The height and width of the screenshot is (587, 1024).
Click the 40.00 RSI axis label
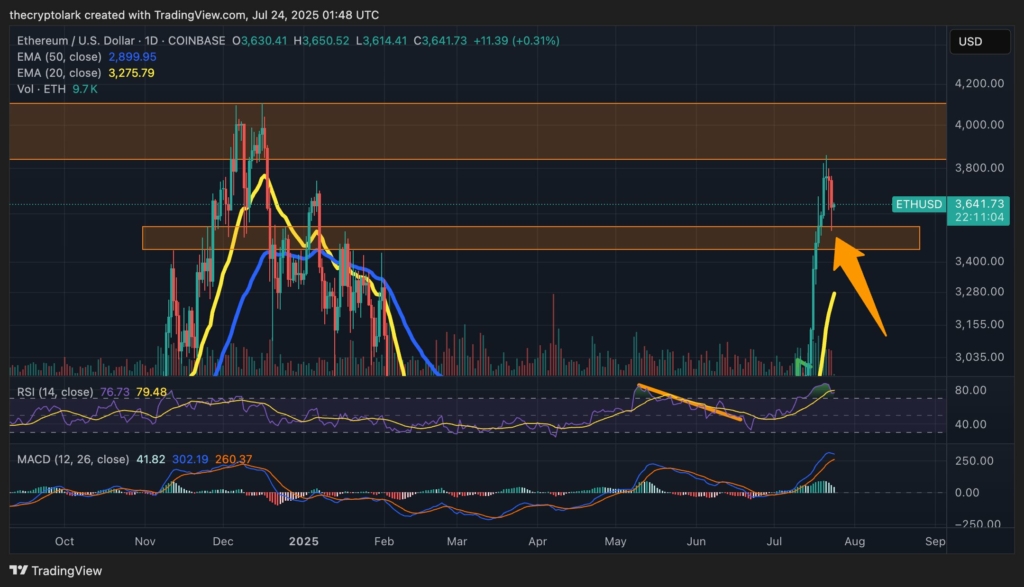click(x=970, y=424)
